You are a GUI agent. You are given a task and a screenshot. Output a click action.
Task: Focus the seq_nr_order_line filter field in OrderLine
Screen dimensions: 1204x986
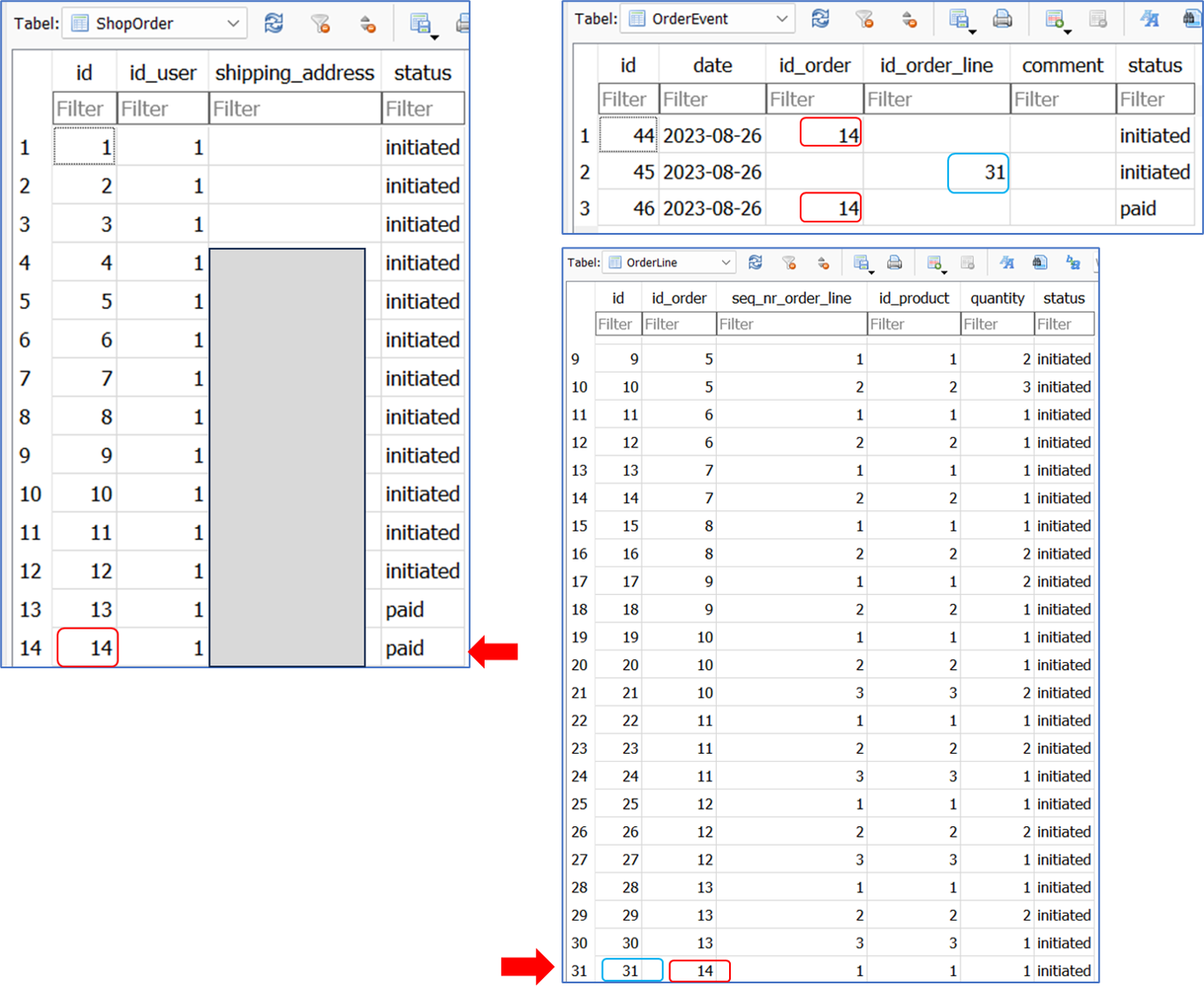click(x=792, y=324)
